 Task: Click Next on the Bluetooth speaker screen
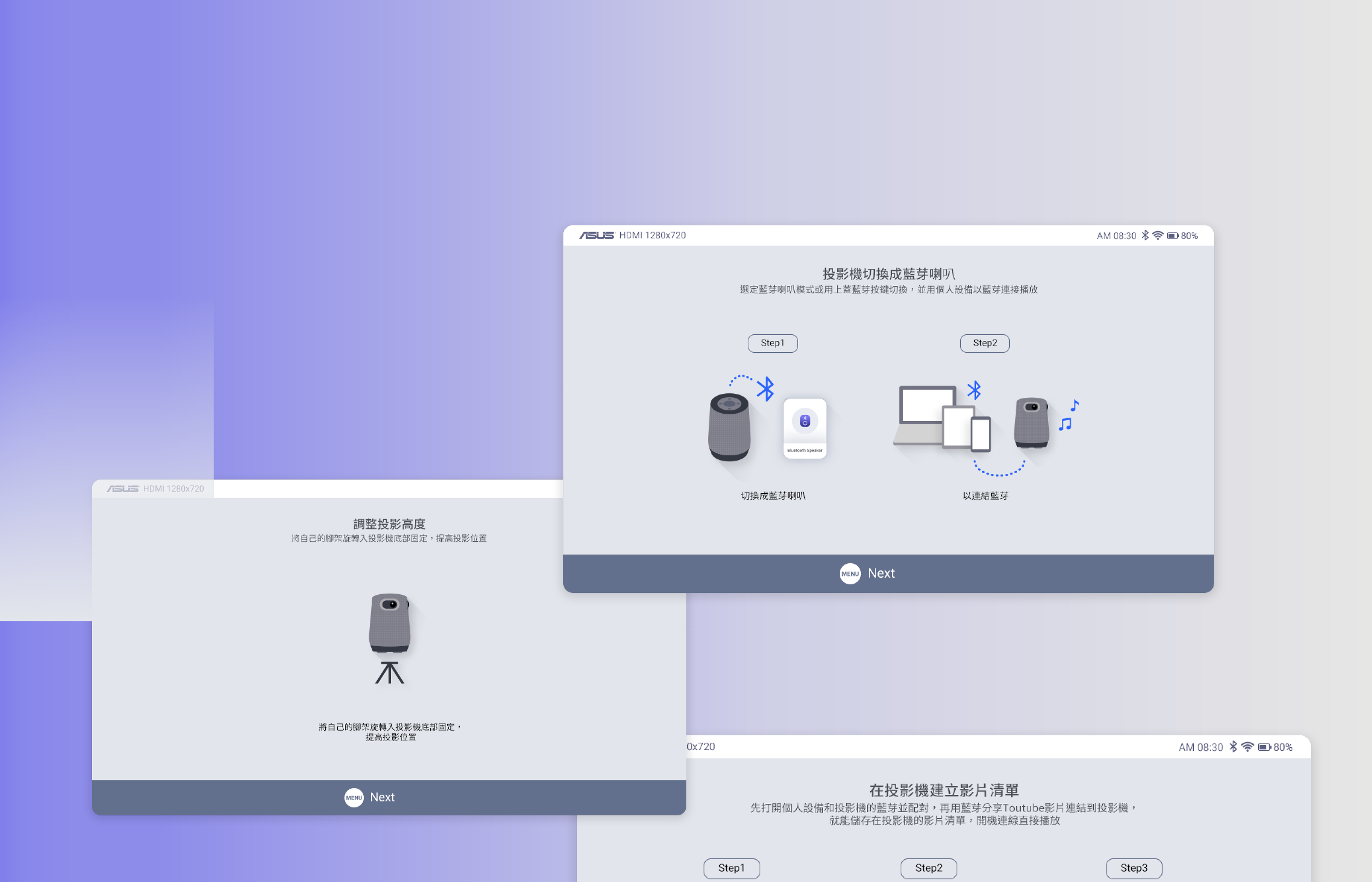(880, 573)
